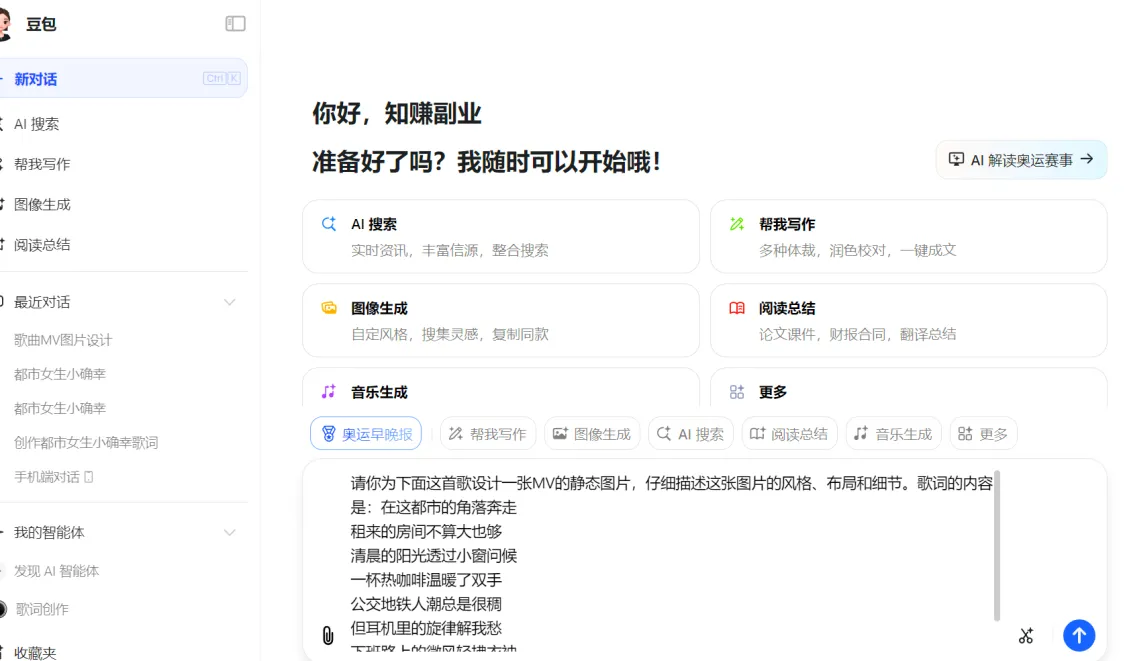
Task: Collapse the 最近对话 section chevron
Action: [x=230, y=301]
